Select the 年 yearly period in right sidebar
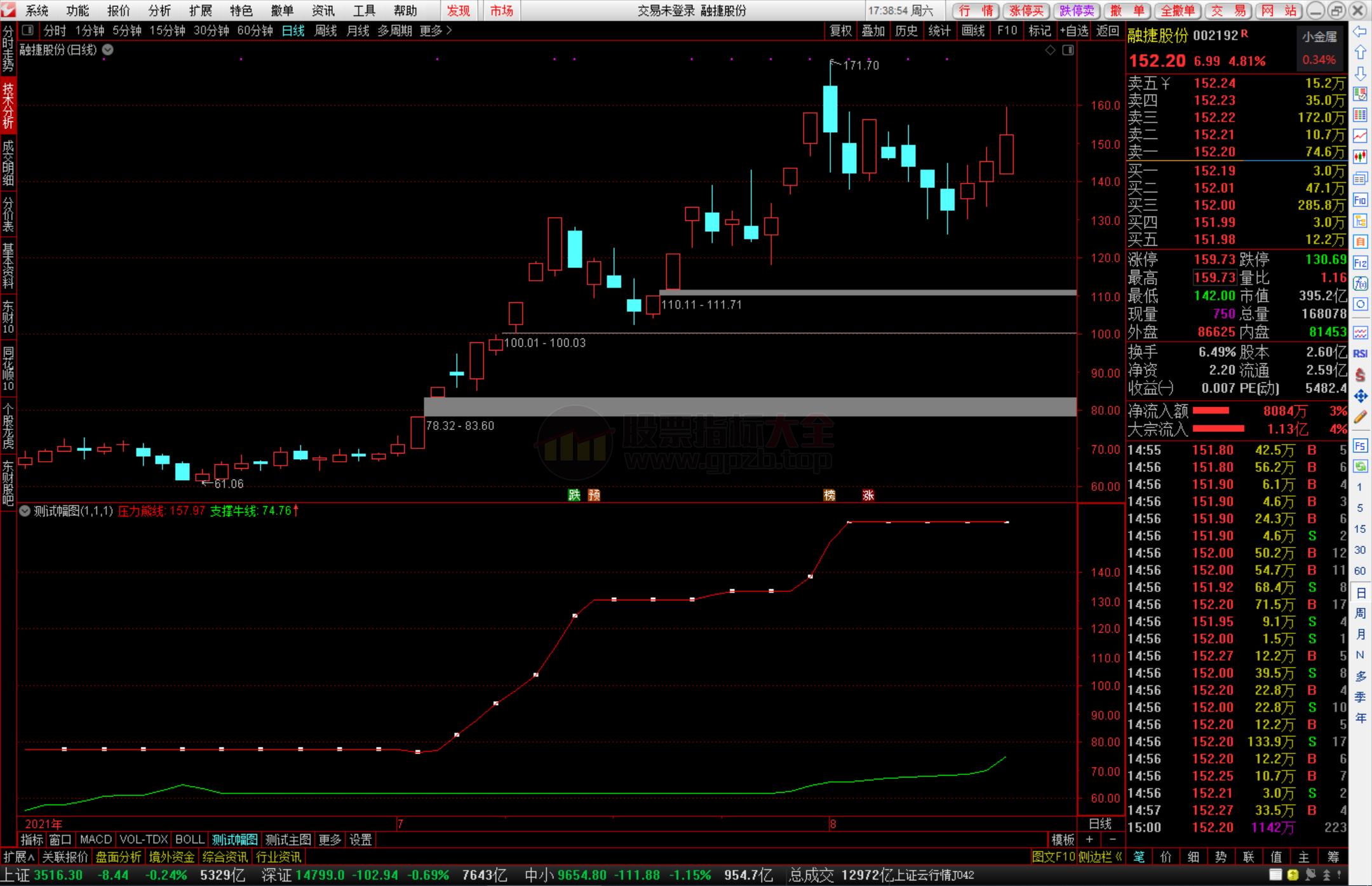 click(1360, 718)
